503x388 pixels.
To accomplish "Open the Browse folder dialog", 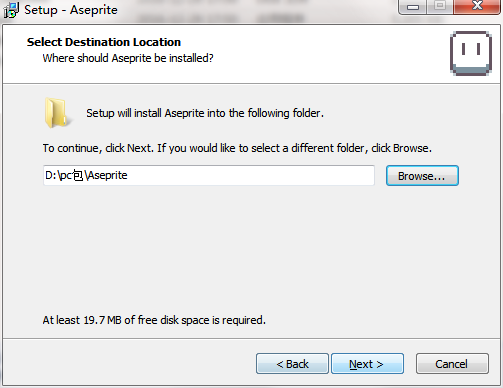I will coord(422,176).
